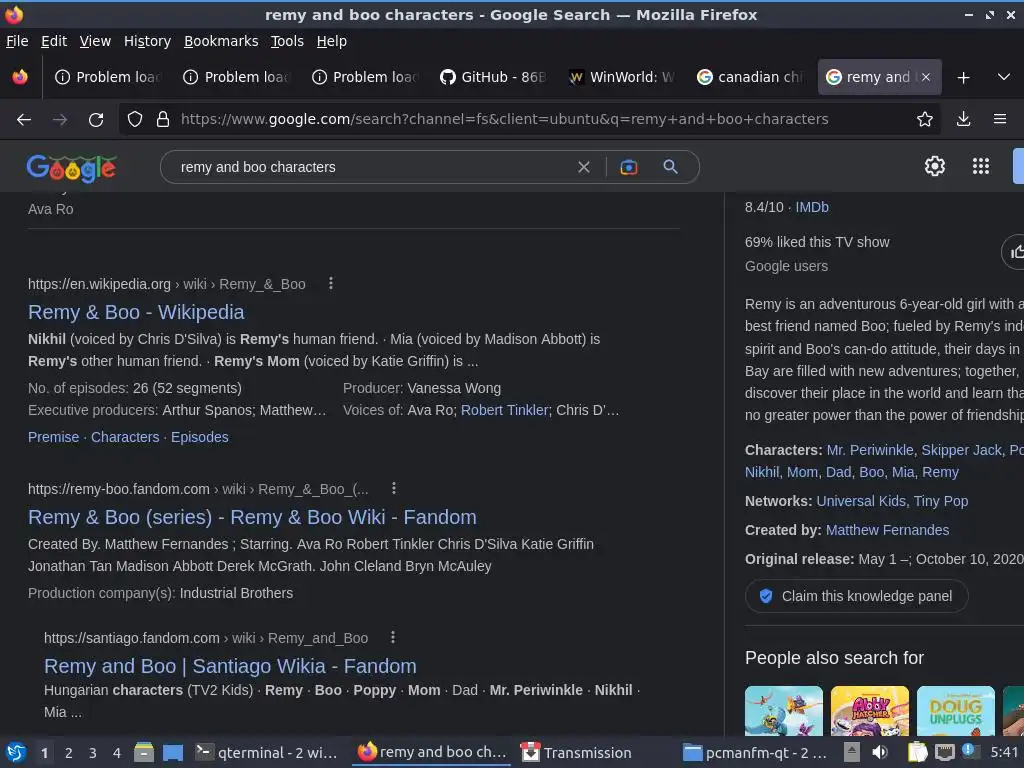Viewport: 1024px width, 768px height.
Task: Open the Remy & Boo - Wikipedia result
Action: tap(136, 312)
